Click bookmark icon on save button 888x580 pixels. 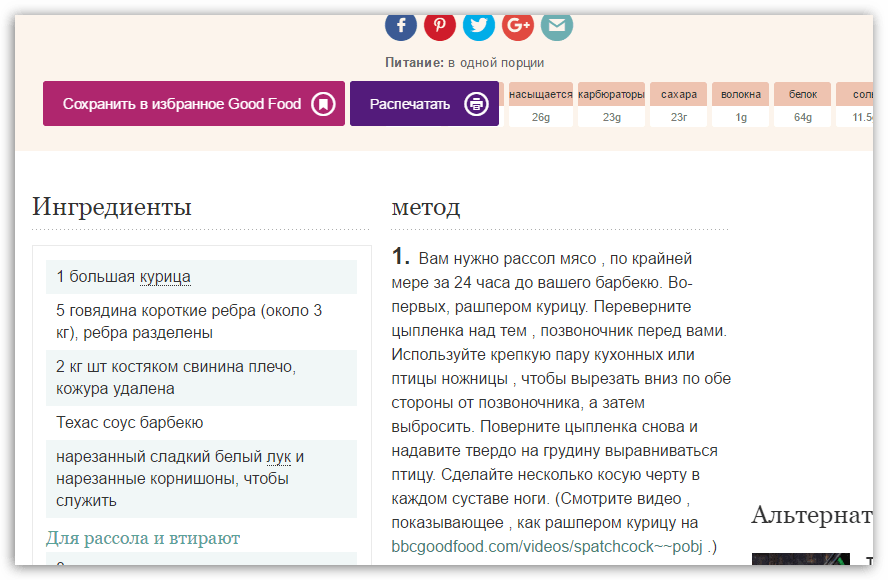322,104
